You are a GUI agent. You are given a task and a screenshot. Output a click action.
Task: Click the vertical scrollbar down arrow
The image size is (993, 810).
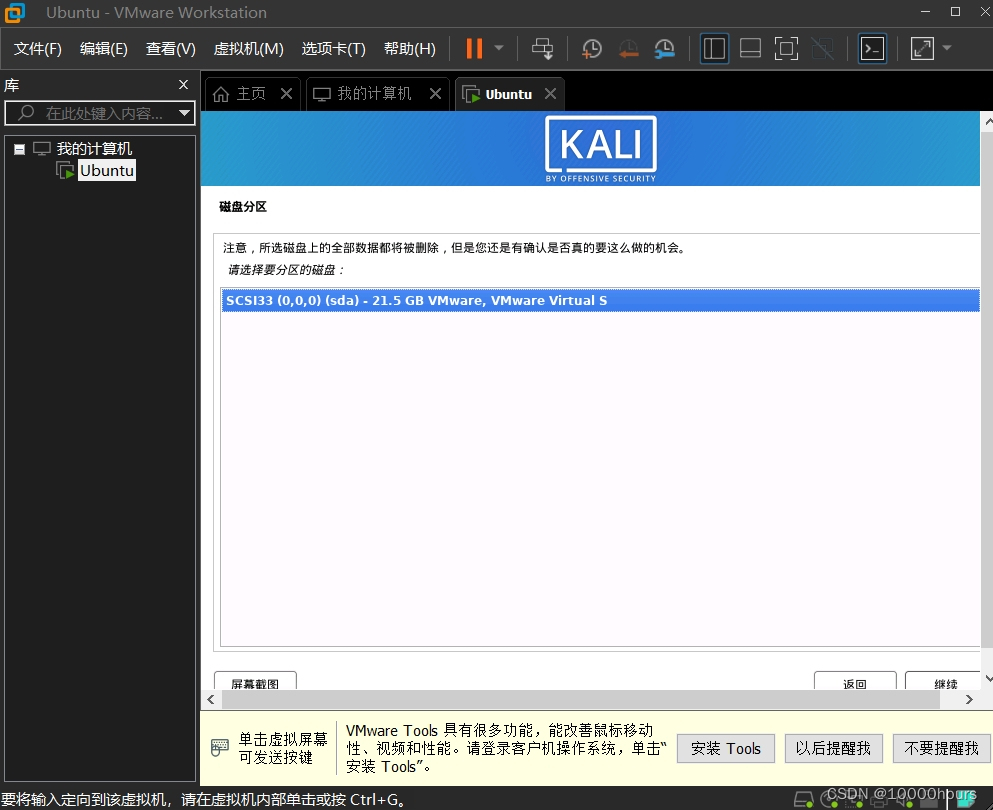pyautogui.click(x=987, y=679)
